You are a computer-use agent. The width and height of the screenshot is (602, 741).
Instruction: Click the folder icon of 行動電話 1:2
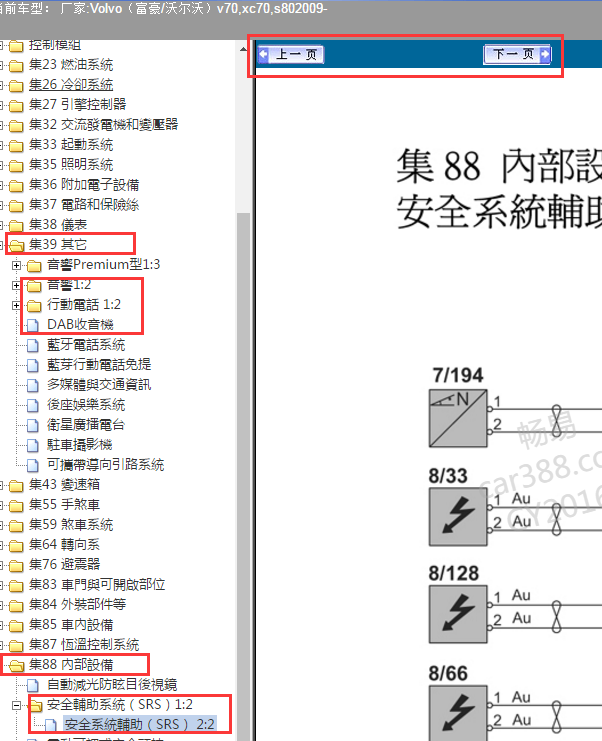click(34, 306)
